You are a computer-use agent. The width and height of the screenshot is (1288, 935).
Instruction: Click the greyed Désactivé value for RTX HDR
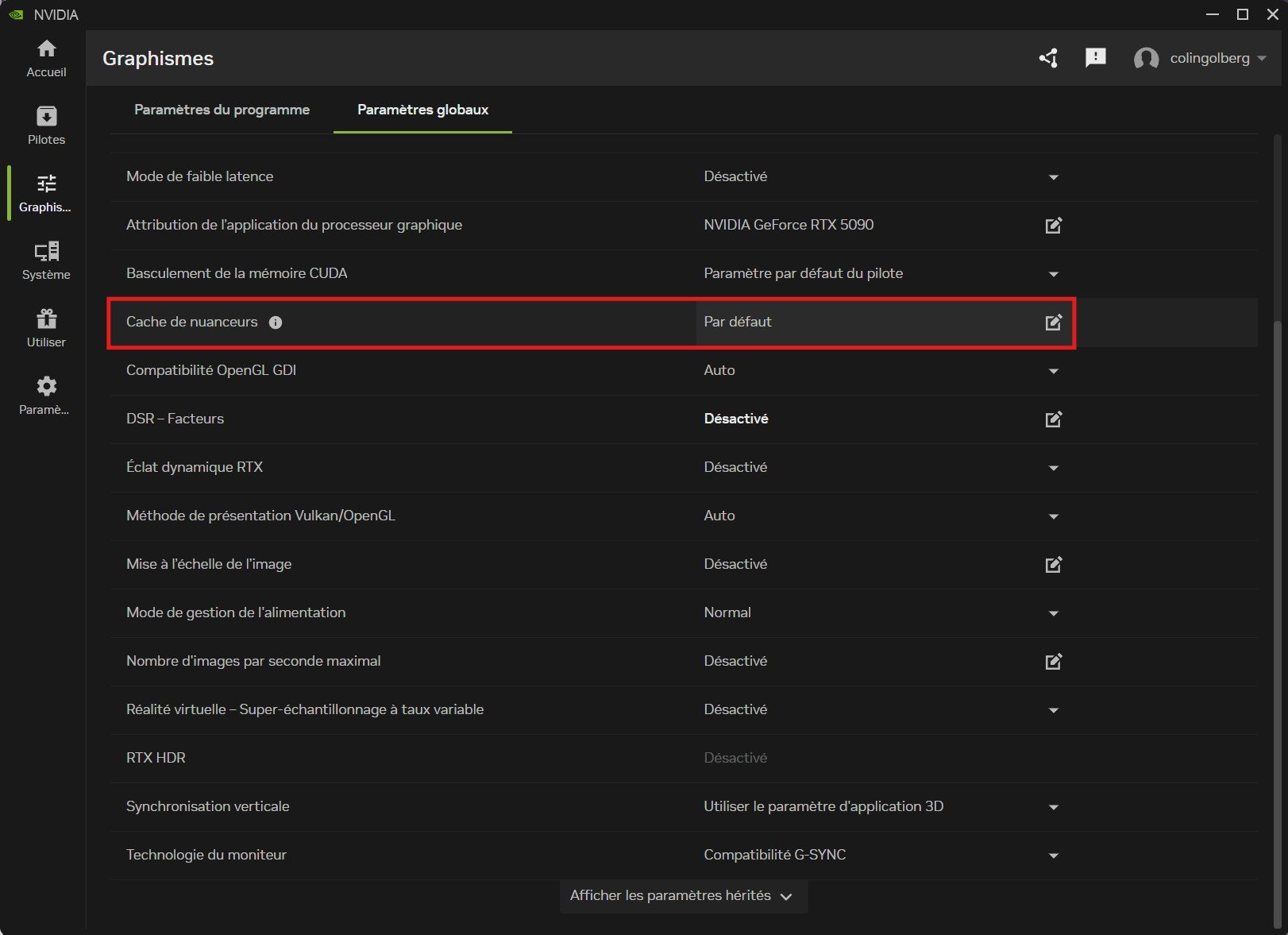click(x=735, y=758)
